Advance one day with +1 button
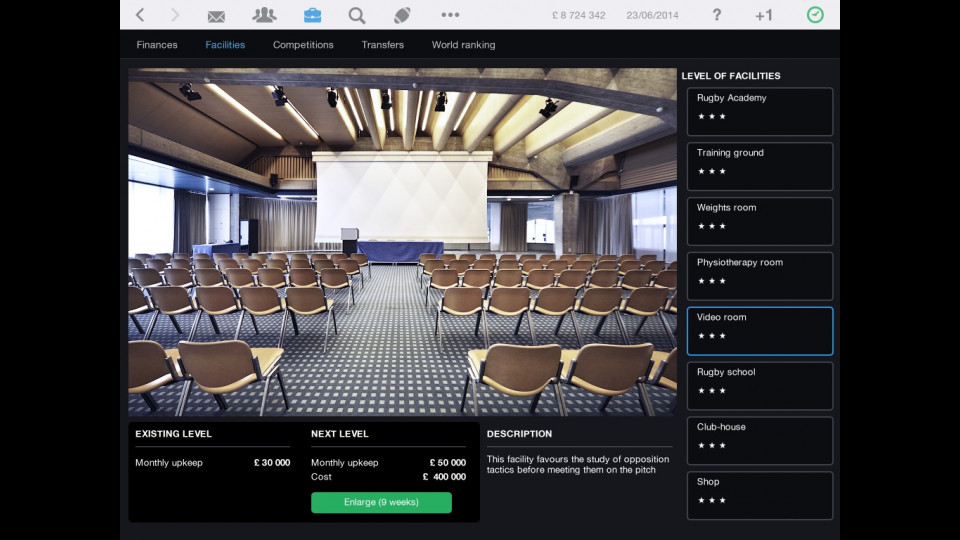Screen dimensions: 960x540 click(x=763, y=15)
